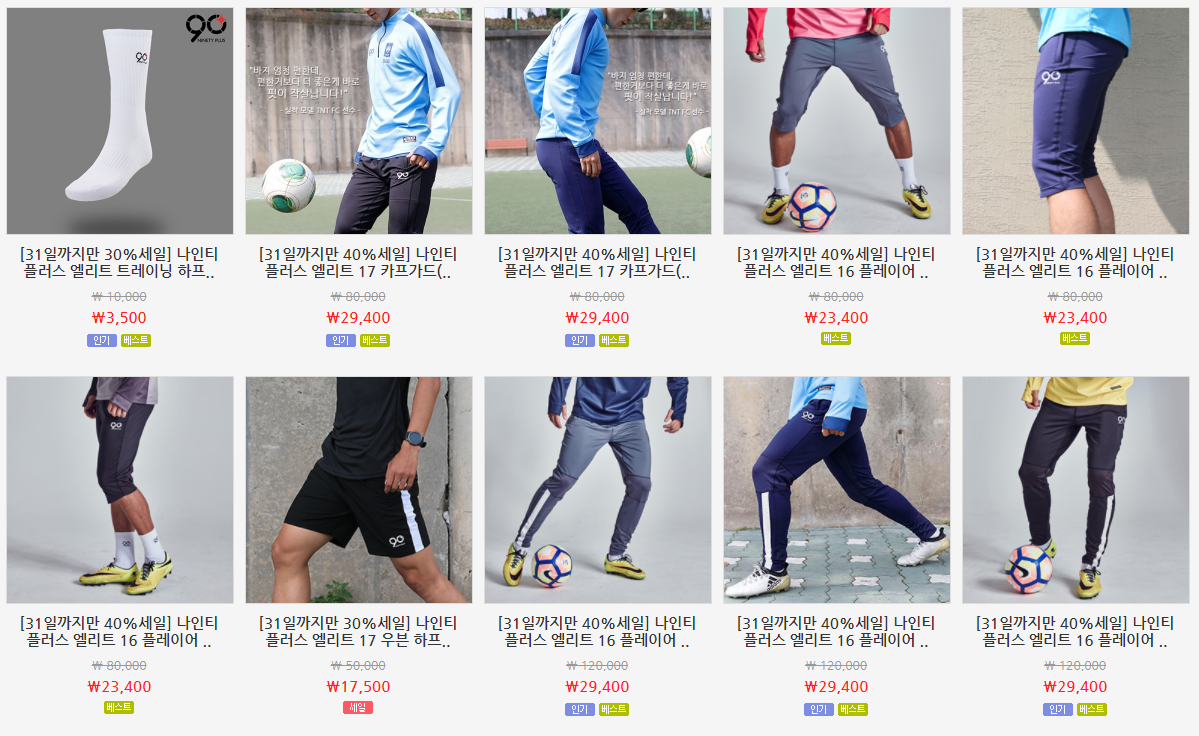Open the yellow-top black pants product image
Viewport: 1199px width, 736px height.
tap(1075, 489)
